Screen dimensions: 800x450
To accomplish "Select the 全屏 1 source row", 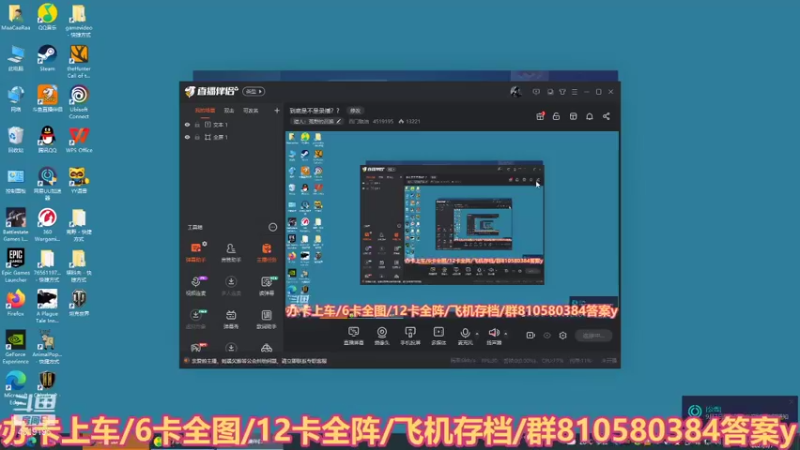I will click(x=232, y=137).
